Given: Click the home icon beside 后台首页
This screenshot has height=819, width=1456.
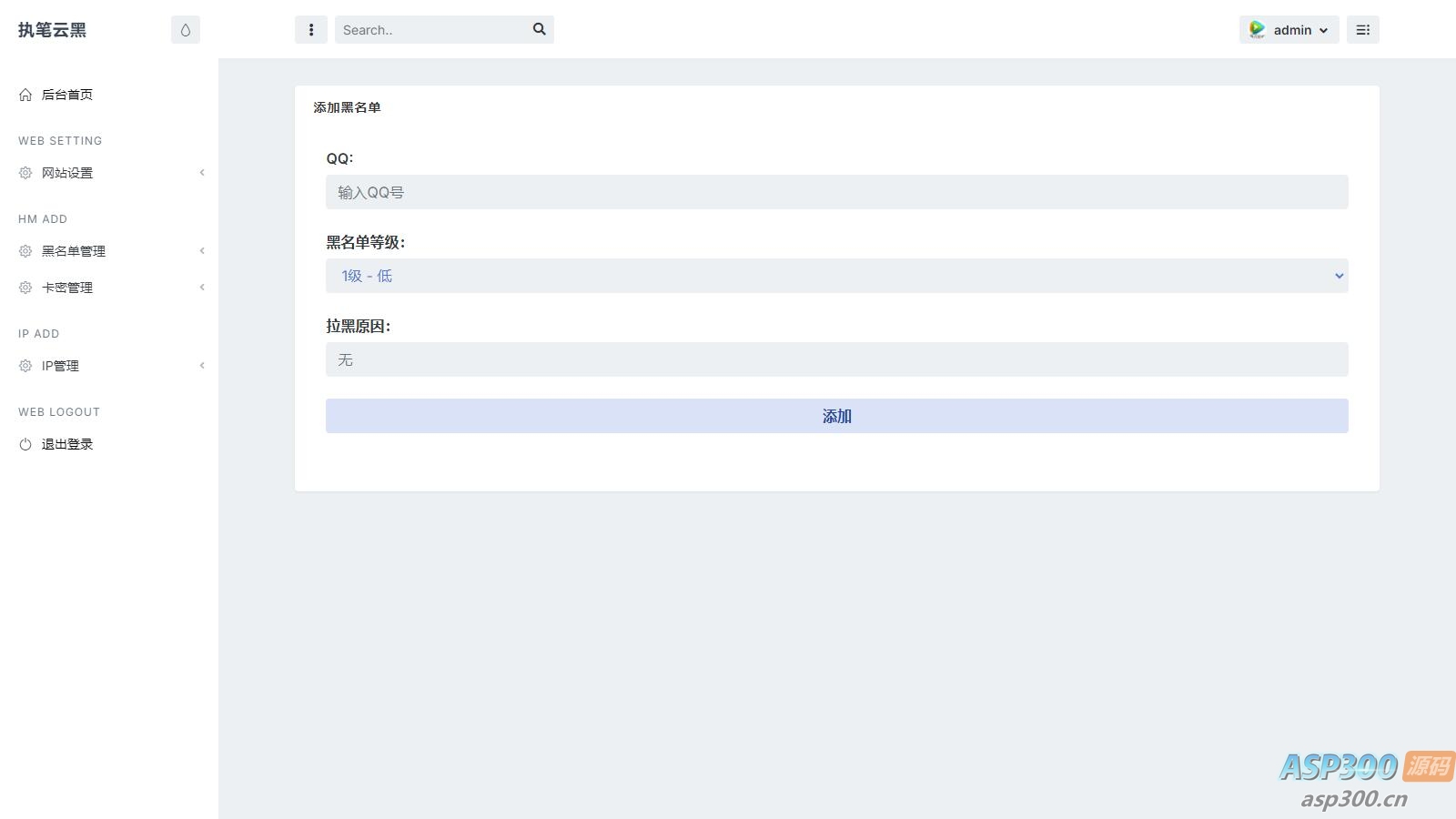Looking at the screenshot, I should point(25,95).
